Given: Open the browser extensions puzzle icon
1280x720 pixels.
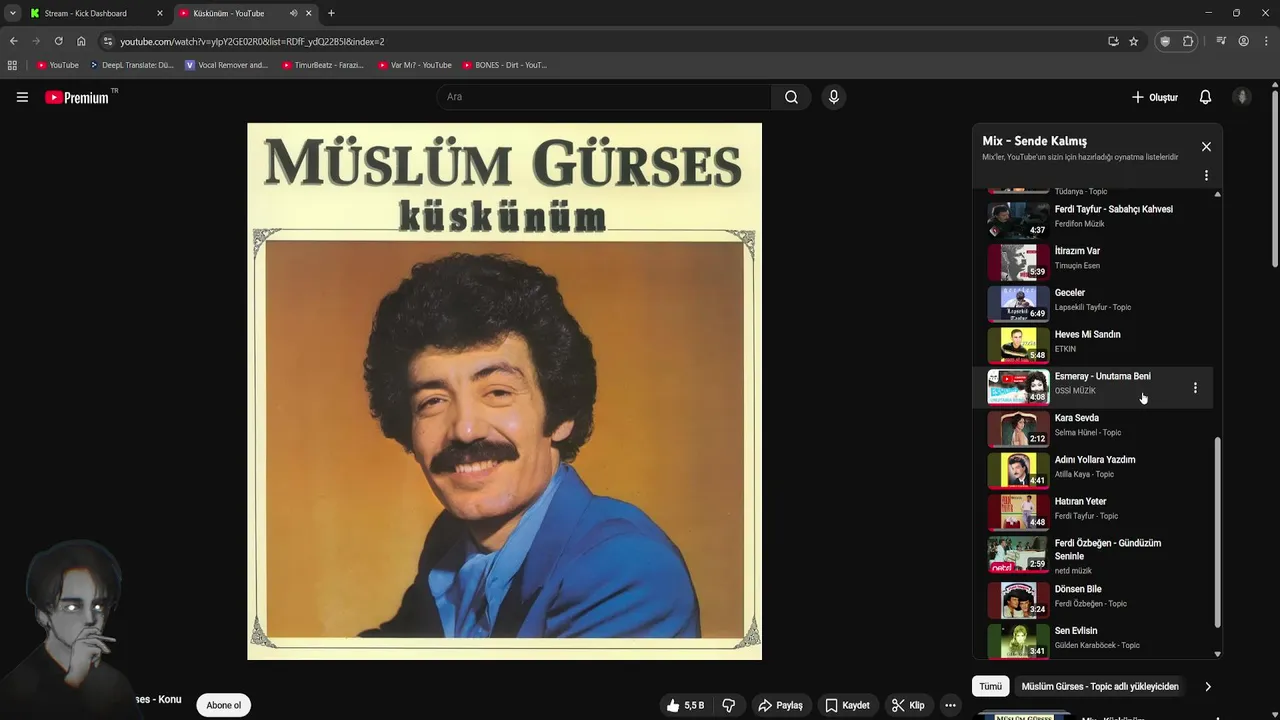Looking at the screenshot, I should 1188,41.
